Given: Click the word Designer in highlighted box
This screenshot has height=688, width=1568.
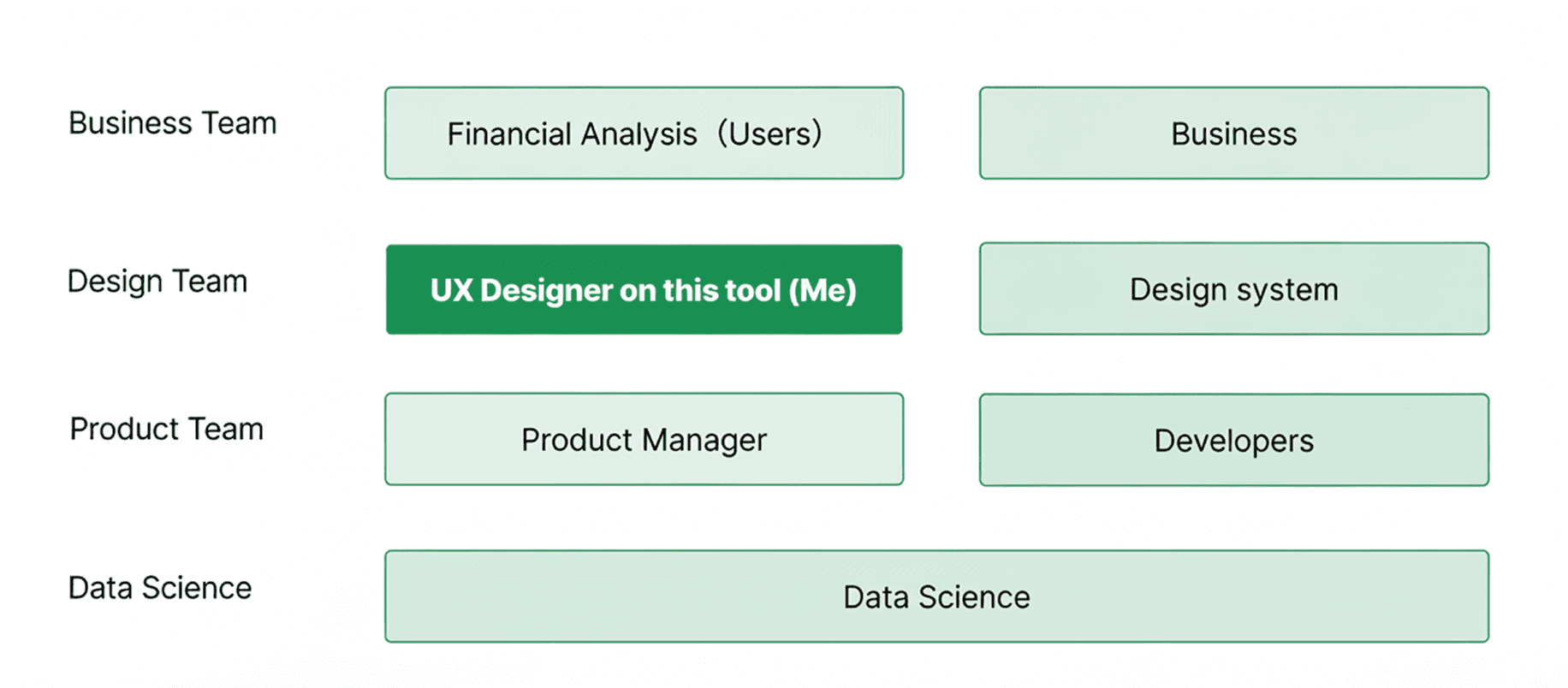Looking at the screenshot, I should [546, 292].
